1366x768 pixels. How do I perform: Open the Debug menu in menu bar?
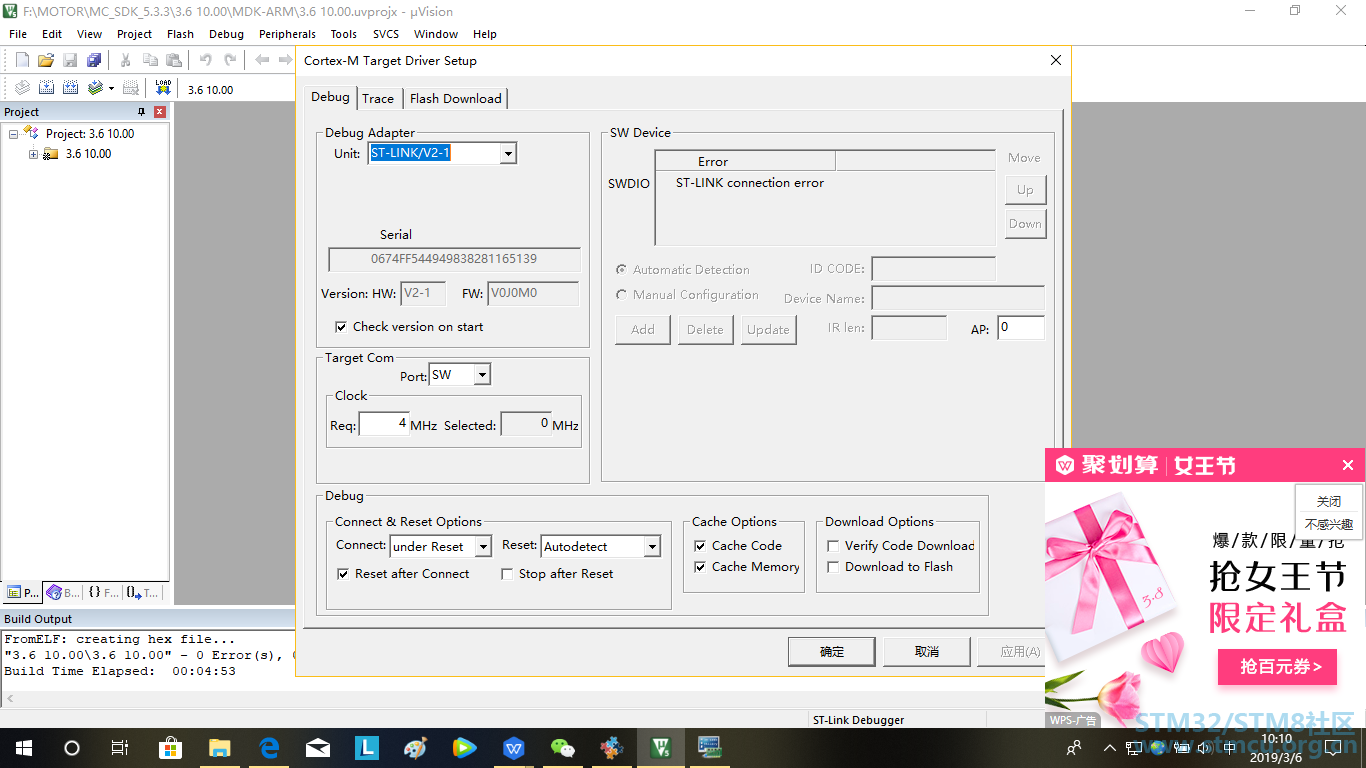[226, 34]
